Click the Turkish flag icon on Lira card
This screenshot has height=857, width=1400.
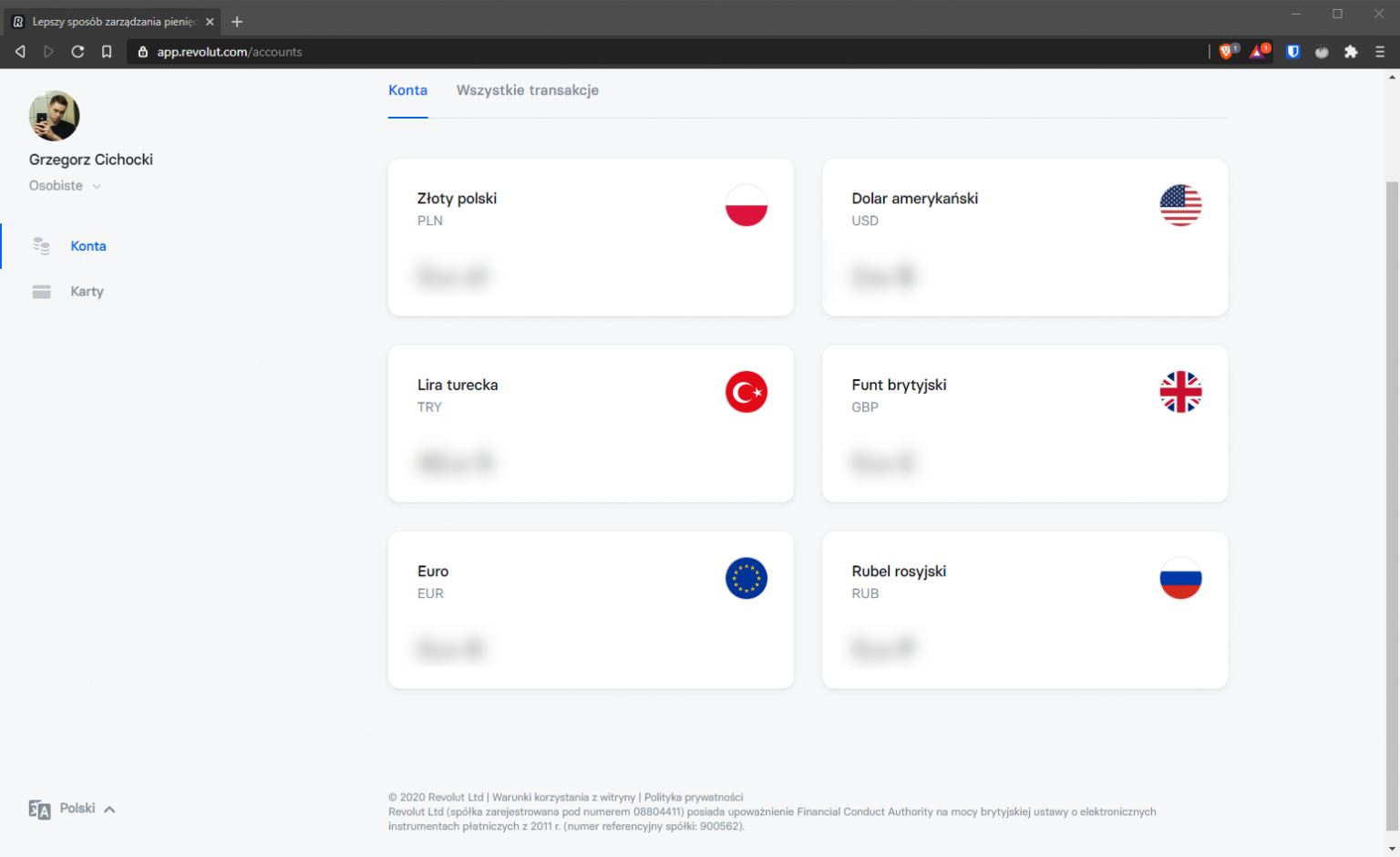[746, 392]
